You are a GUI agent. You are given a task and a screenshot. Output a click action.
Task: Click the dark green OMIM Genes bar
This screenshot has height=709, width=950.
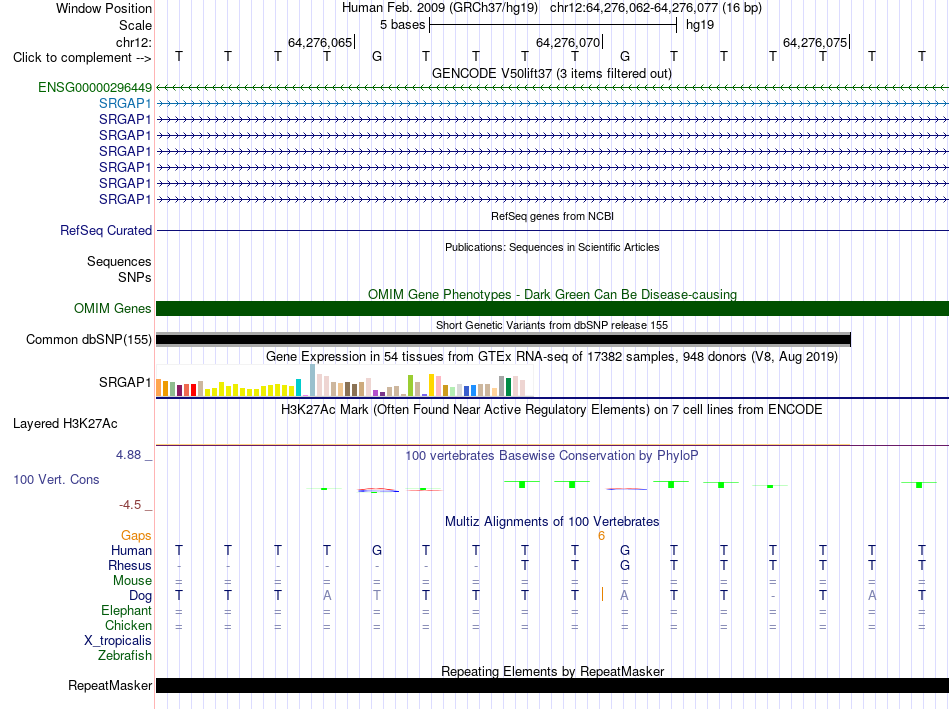[x=552, y=308]
